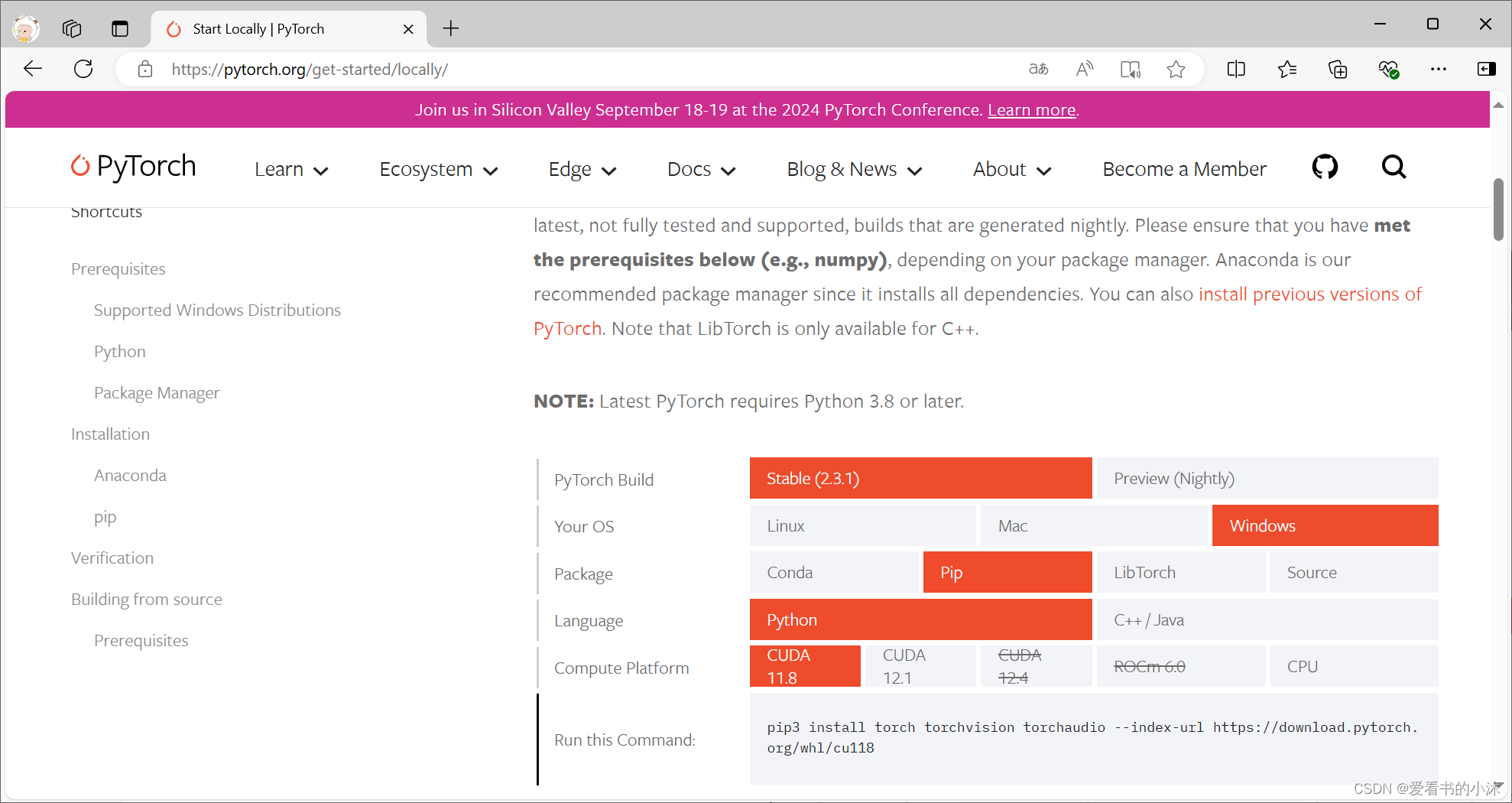Jump to Verification section

click(x=112, y=558)
